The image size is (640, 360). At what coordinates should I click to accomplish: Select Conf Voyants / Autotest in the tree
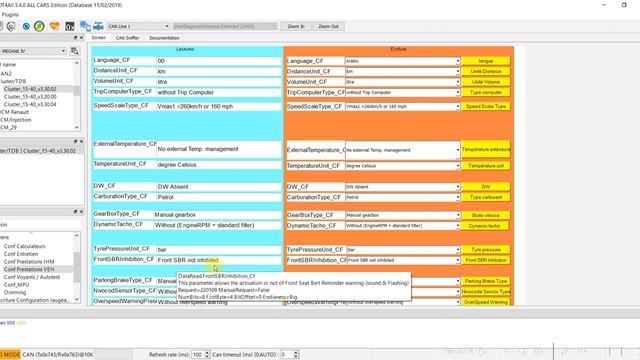(32, 277)
